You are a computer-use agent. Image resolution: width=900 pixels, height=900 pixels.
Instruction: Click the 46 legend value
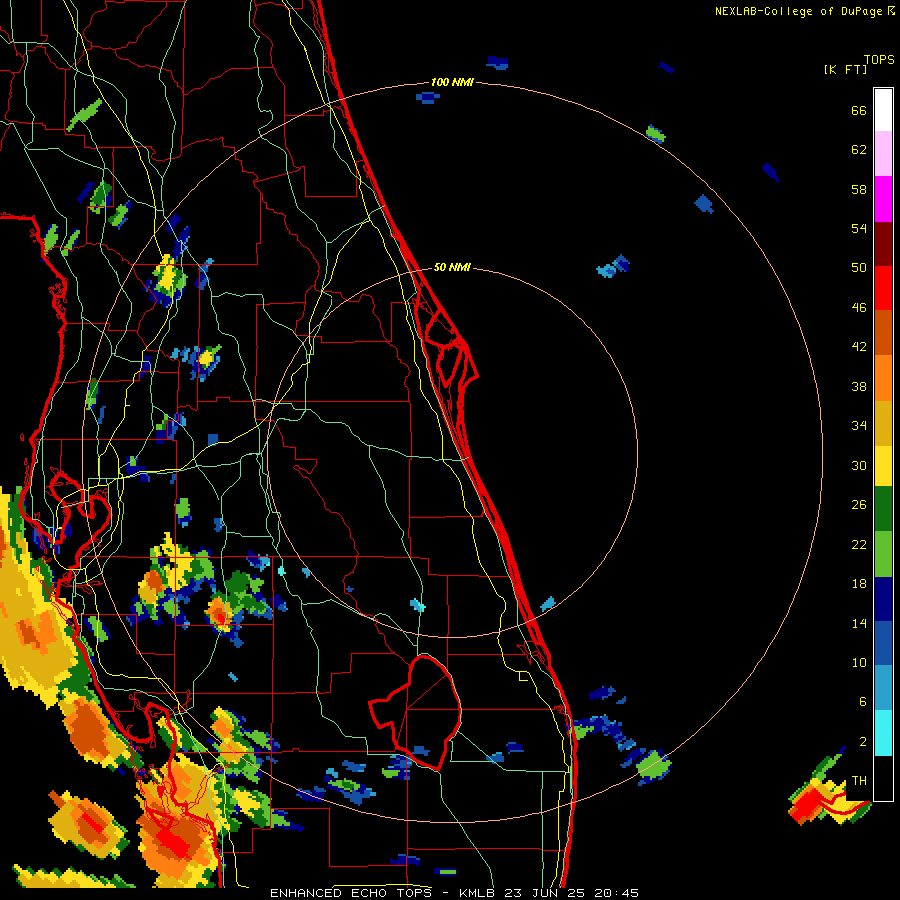[x=859, y=308]
